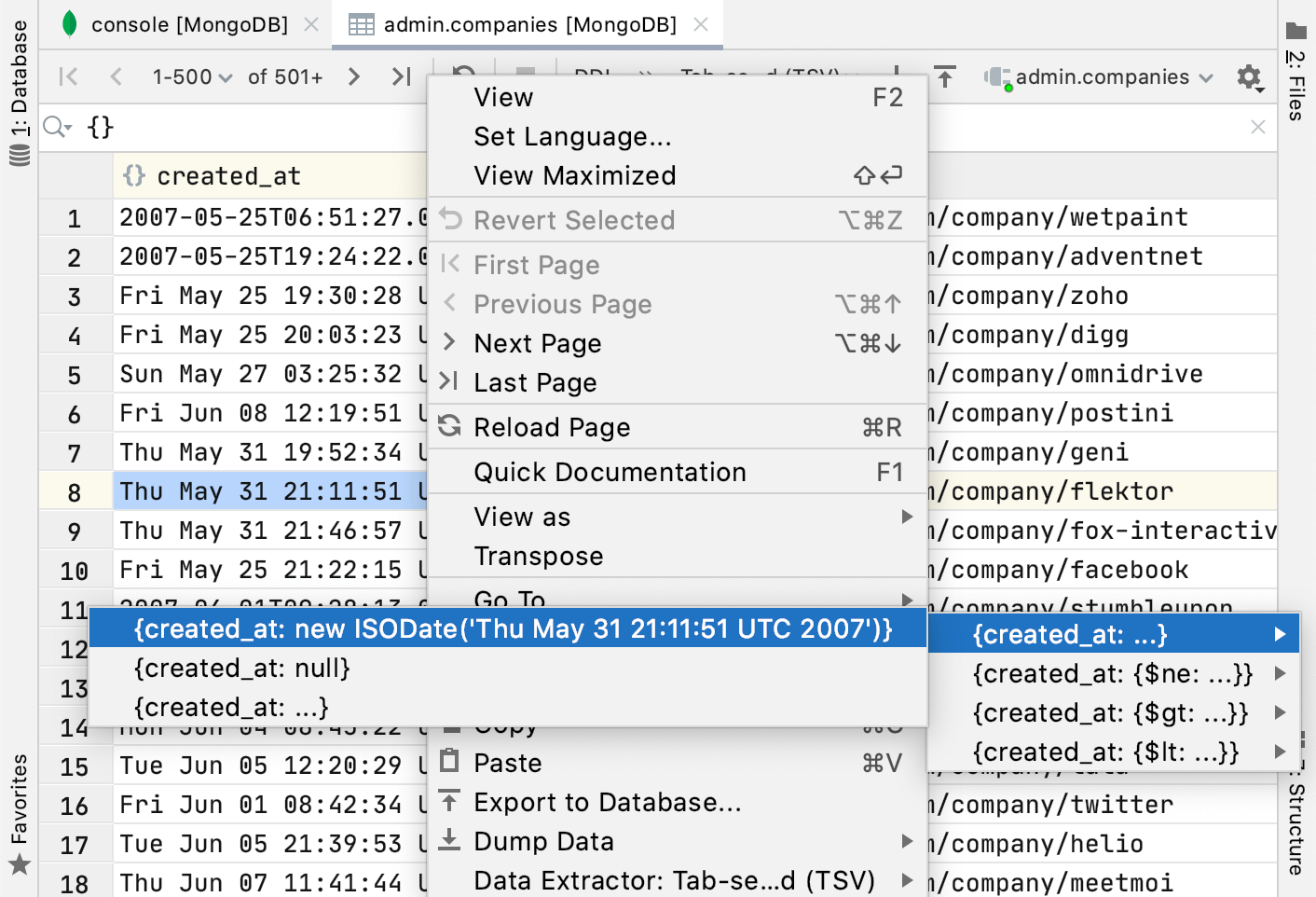Open the Database tool window
Viewport: 1316px width, 897px height.
click(x=19, y=93)
